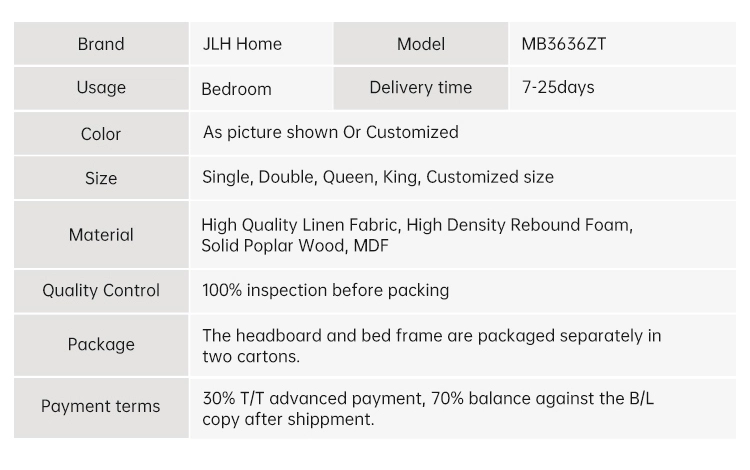Screen dimensions: 750x470
Task: Click the Color label cell
Action: point(101,134)
